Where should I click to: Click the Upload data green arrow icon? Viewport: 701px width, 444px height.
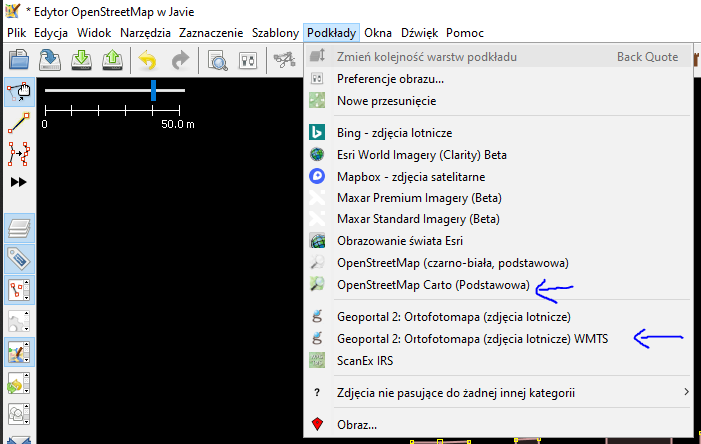(x=112, y=59)
